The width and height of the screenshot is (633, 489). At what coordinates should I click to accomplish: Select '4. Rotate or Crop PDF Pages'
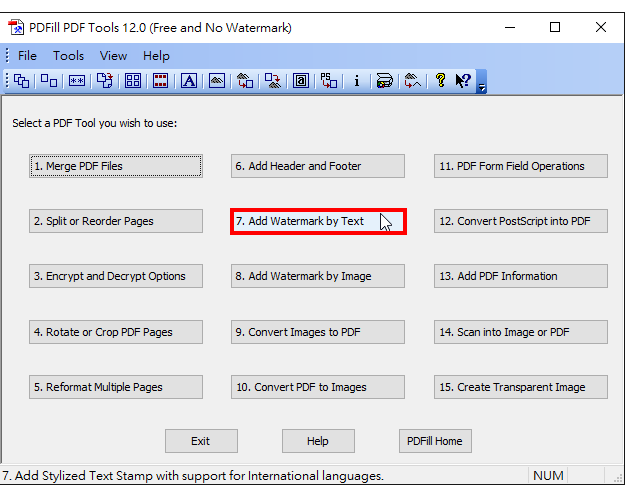116,332
